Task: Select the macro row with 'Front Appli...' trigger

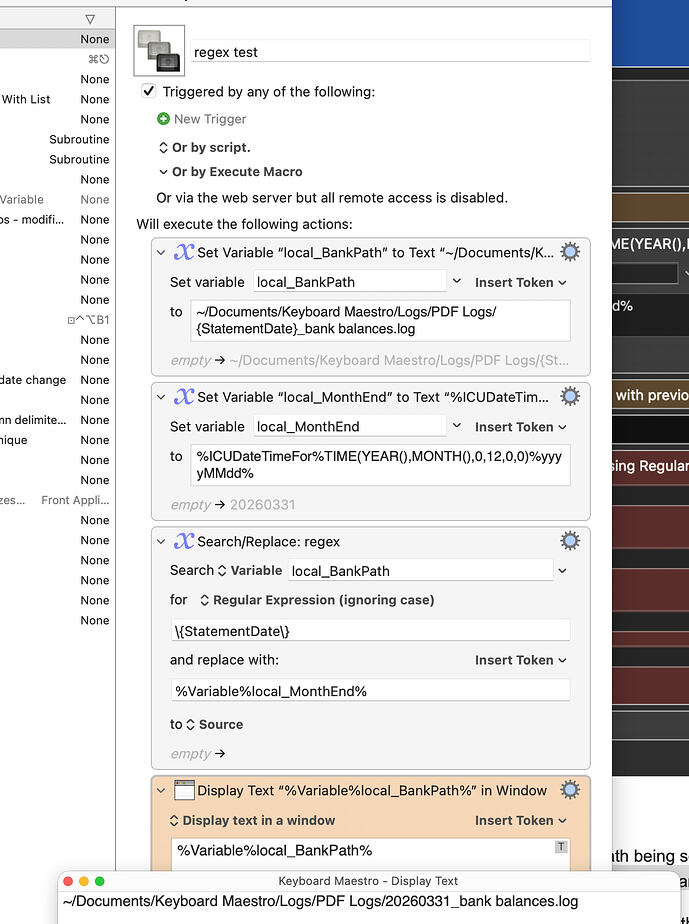Action: tap(57, 500)
